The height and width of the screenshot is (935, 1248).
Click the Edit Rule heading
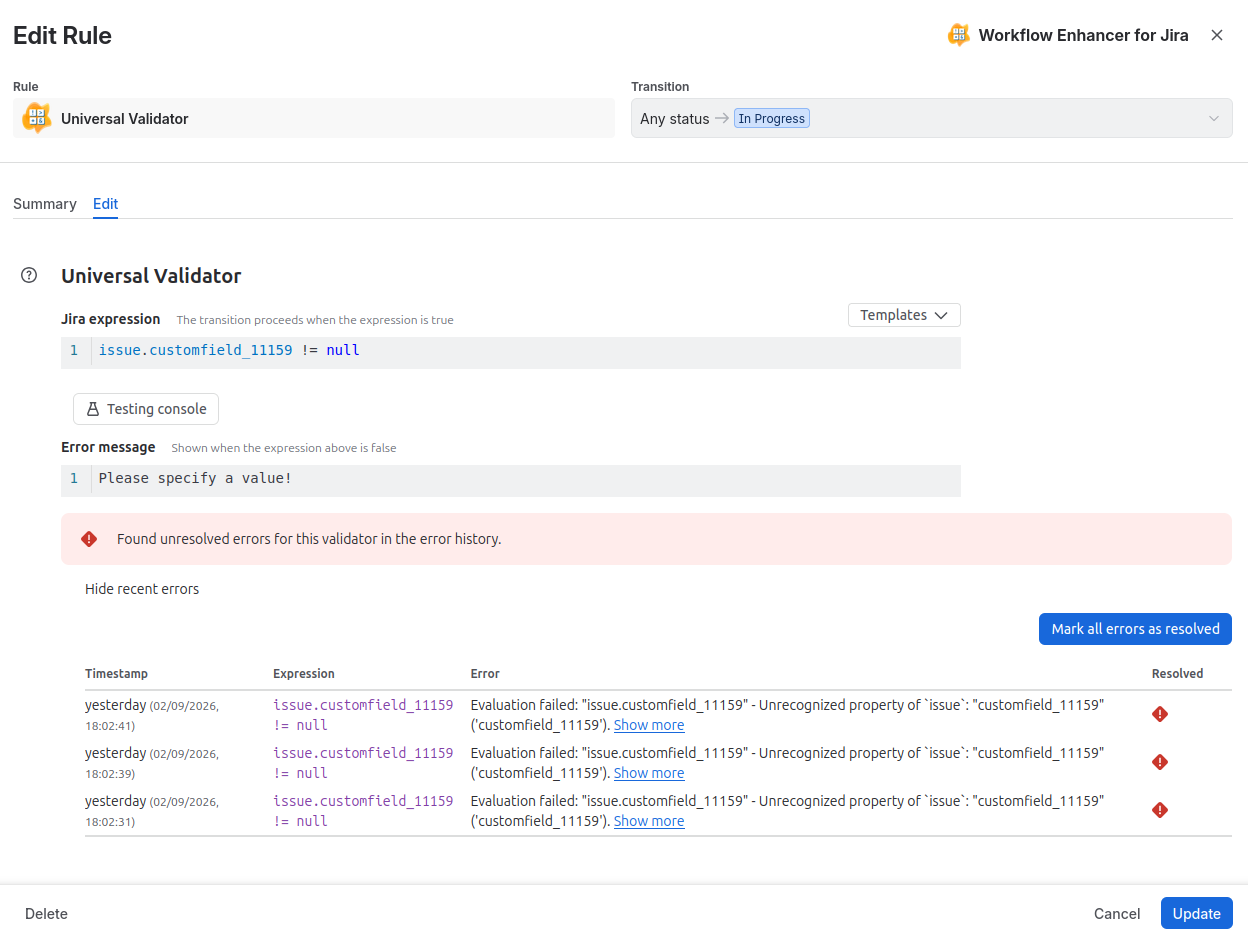click(62, 36)
